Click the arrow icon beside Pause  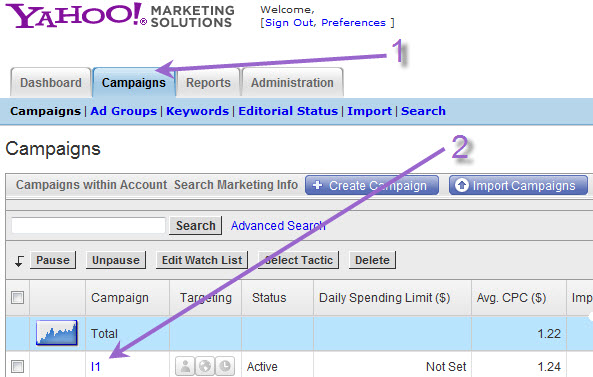point(19,261)
